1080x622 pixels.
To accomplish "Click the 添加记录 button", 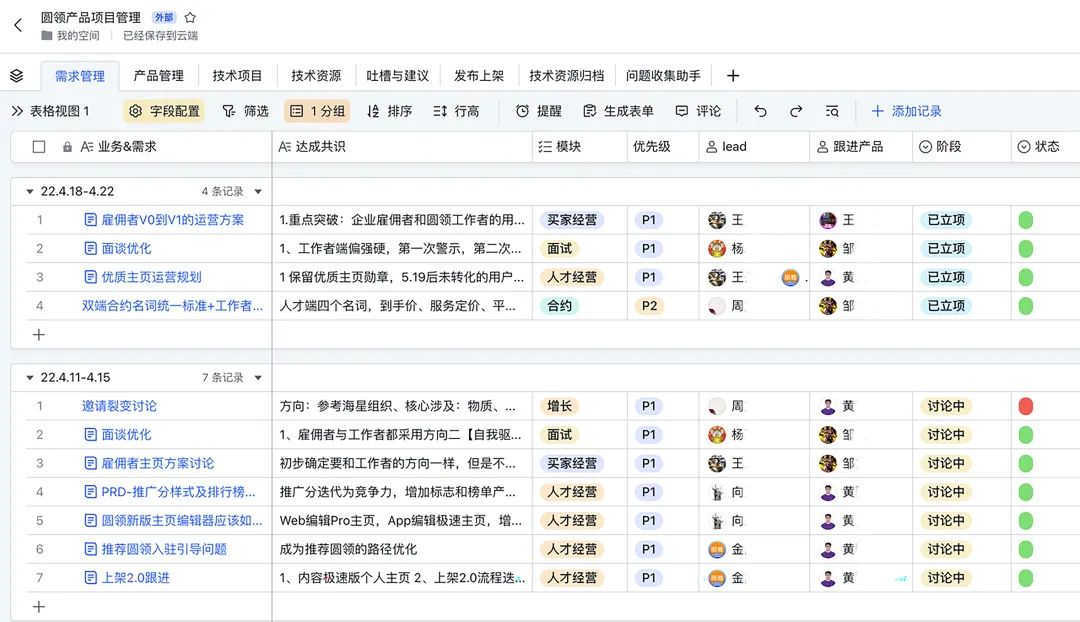I will tap(906, 111).
